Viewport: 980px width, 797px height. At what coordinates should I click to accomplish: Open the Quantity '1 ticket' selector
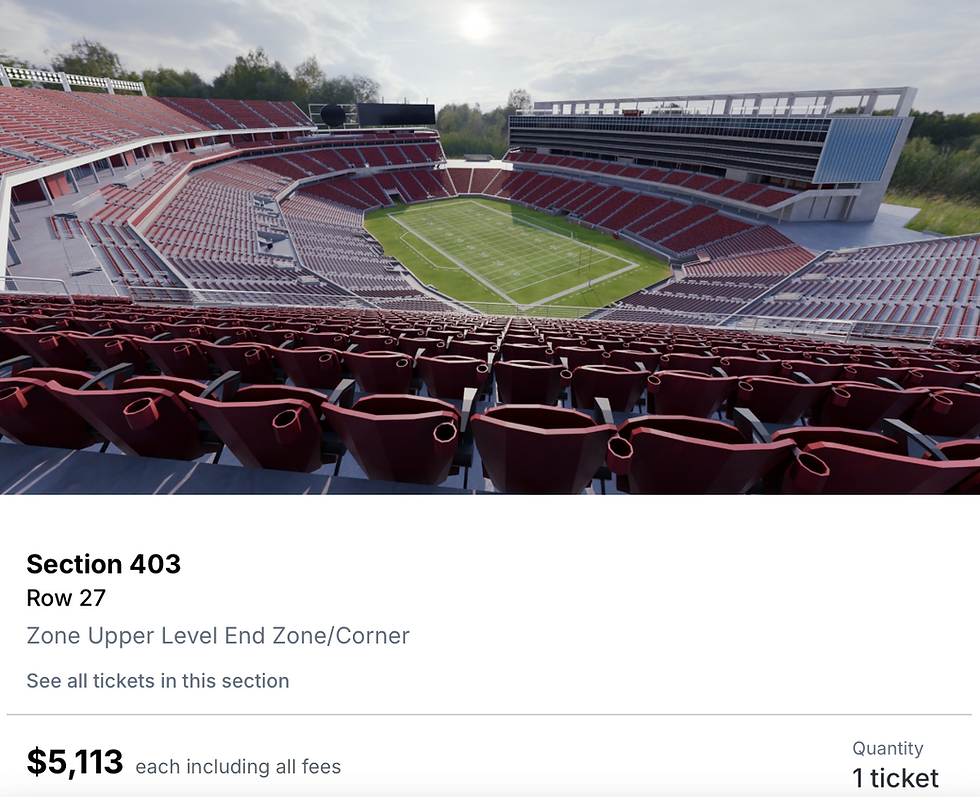(895, 778)
